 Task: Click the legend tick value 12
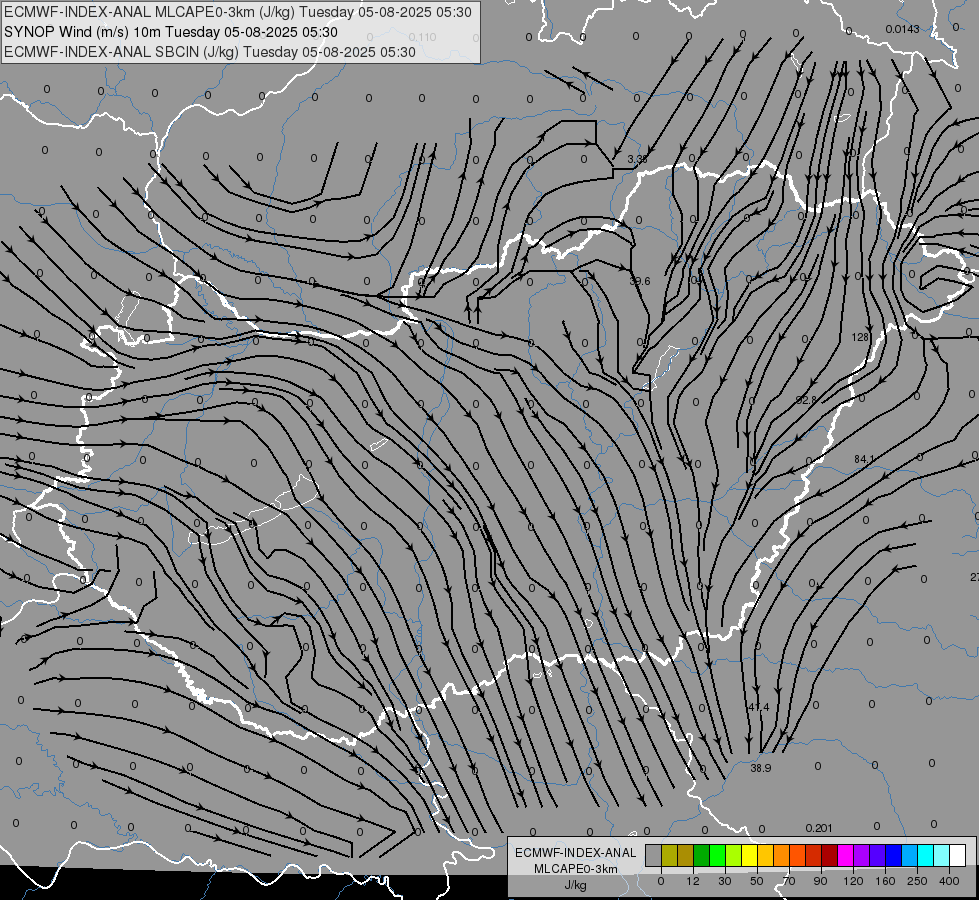click(693, 881)
